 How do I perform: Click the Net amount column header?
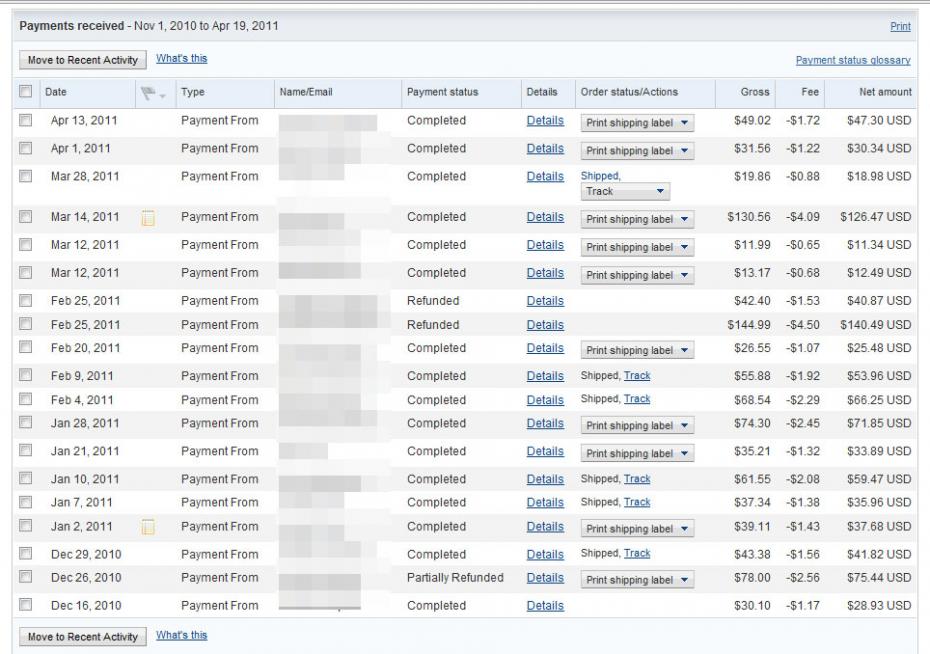pyautogui.click(x=886, y=92)
